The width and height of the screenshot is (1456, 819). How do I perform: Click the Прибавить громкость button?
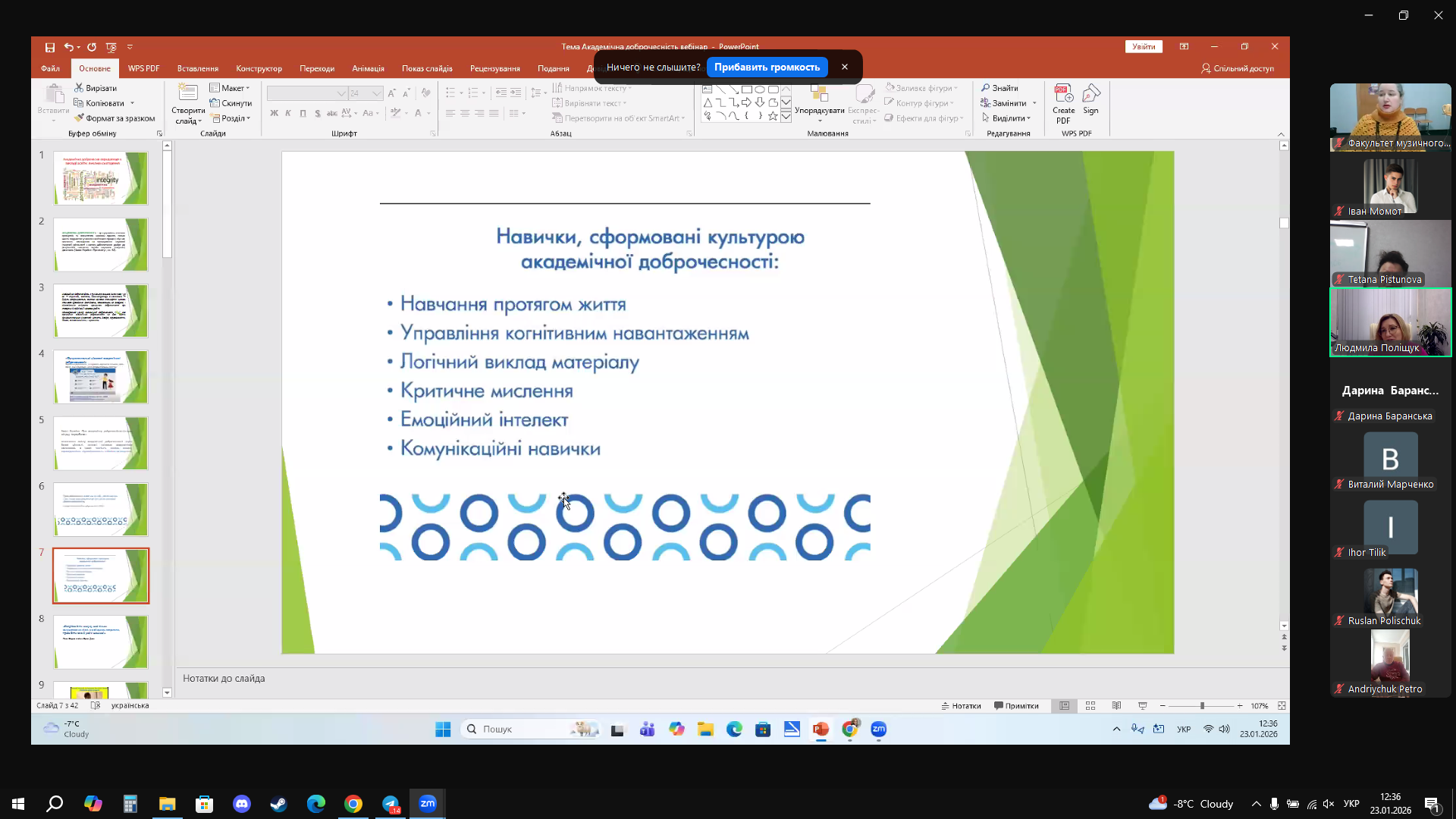(767, 67)
